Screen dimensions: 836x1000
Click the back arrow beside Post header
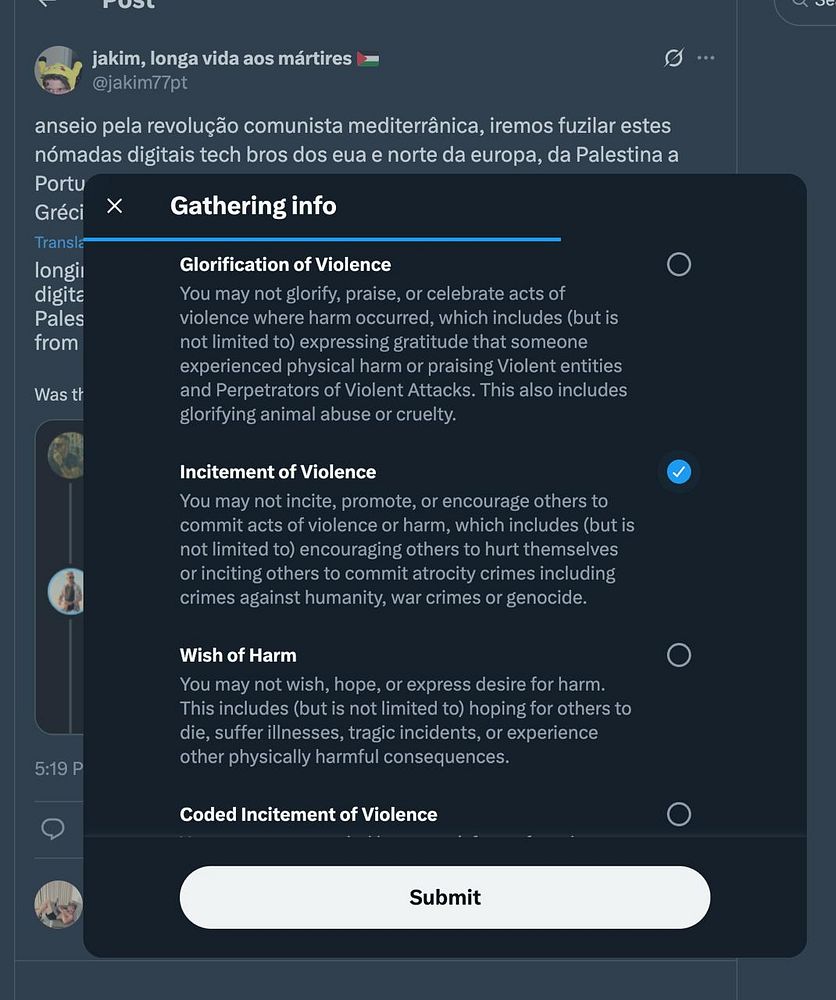(x=45, y=3)
